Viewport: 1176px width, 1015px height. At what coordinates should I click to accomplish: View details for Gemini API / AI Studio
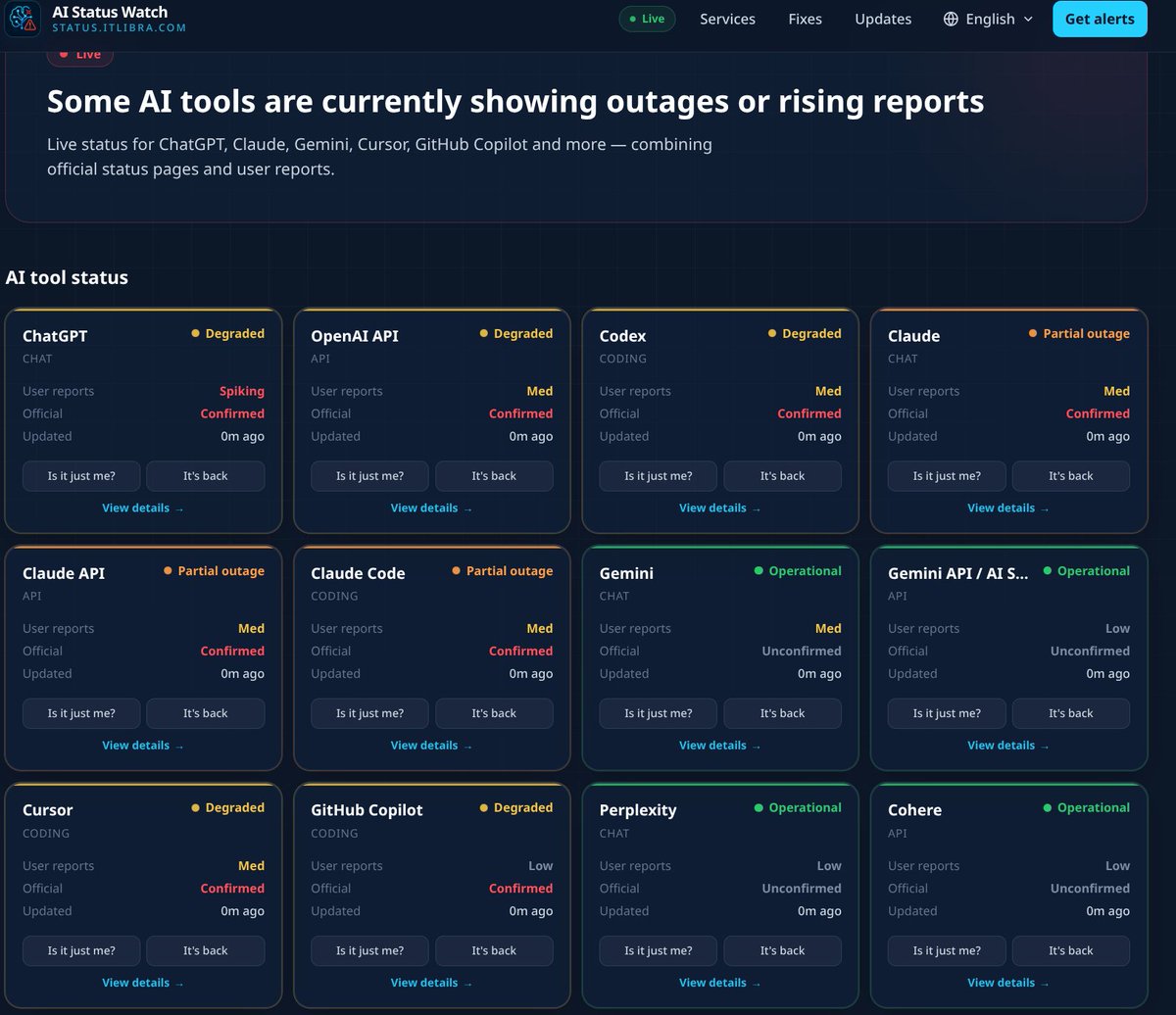tap(1008, 745)
